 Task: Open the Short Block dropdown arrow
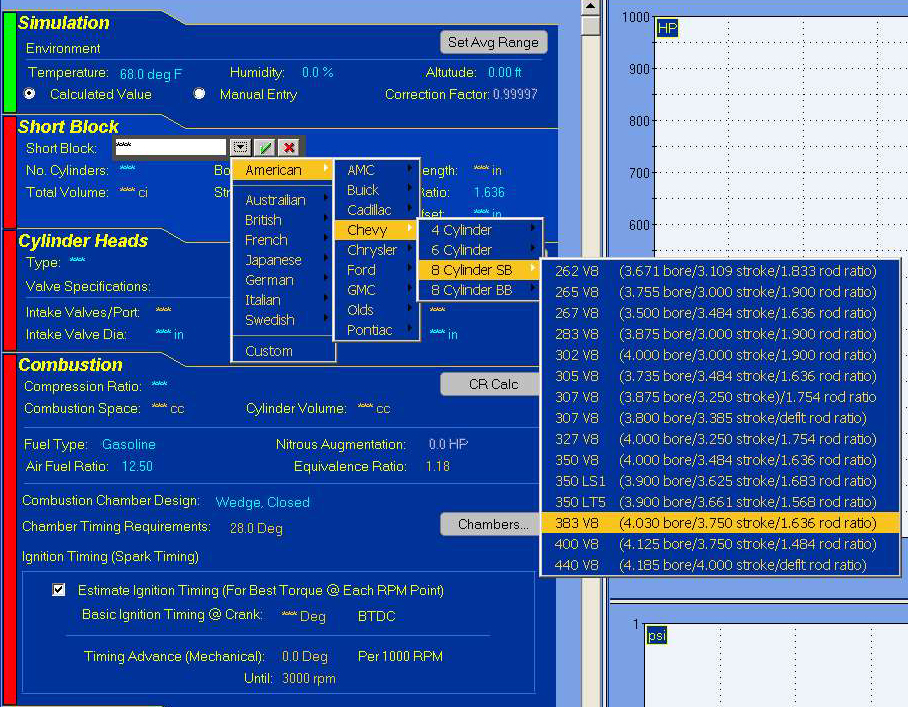click(240, 147)
